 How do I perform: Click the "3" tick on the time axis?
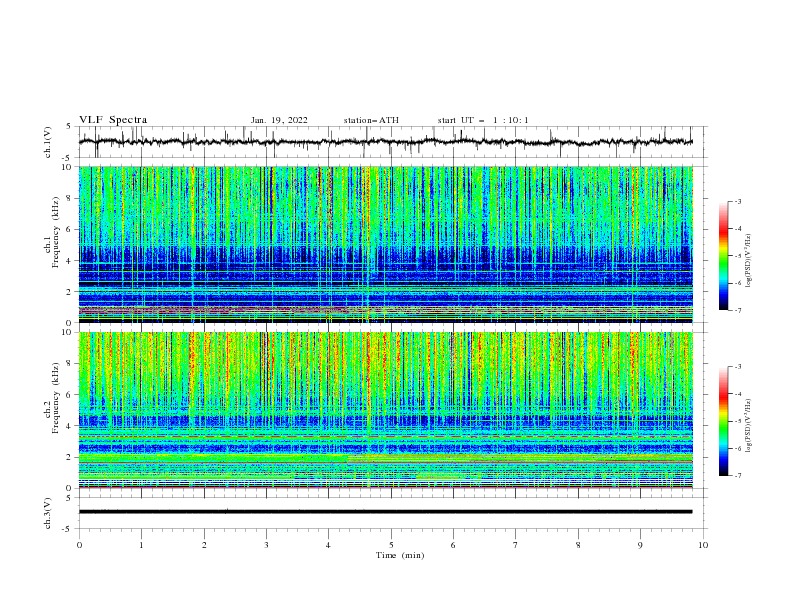266,545
